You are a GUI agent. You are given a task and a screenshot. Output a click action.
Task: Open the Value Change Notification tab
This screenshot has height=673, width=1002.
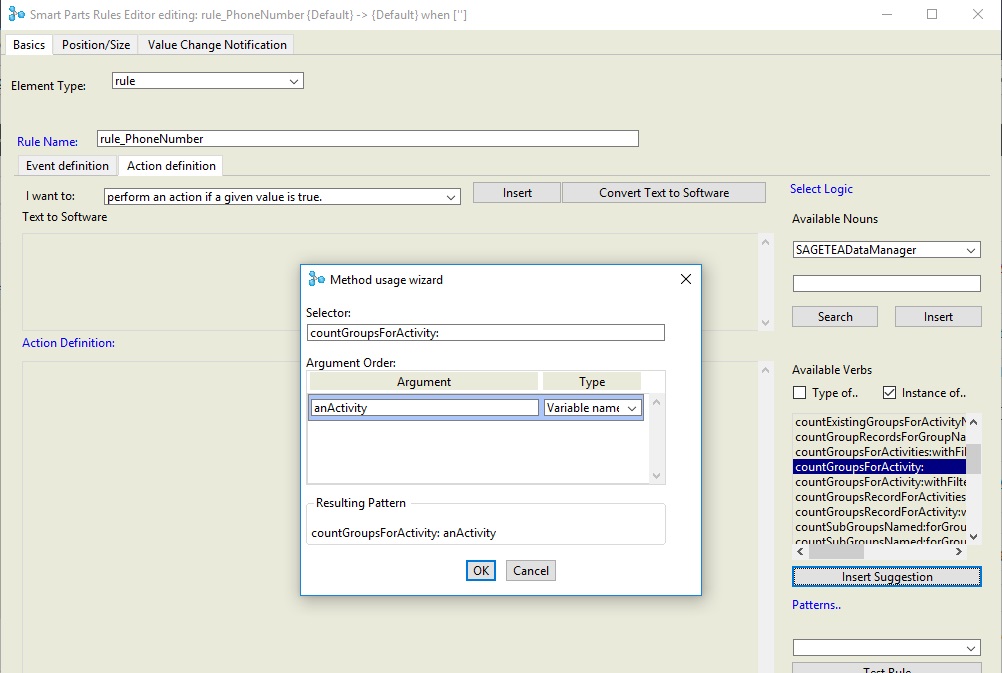click(x=217, y=45)
